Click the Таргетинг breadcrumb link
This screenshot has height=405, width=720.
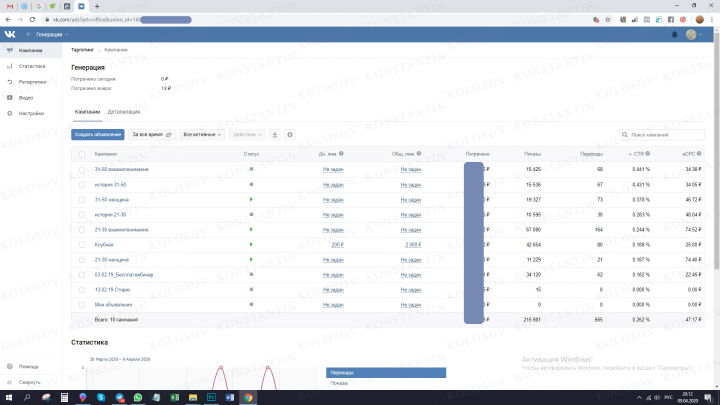click(82, 50)
